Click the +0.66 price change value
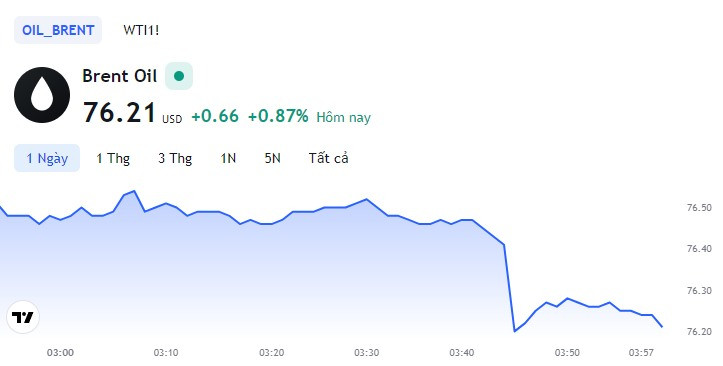Viewport: 723px width, 366px height. [x=215, y=116]
